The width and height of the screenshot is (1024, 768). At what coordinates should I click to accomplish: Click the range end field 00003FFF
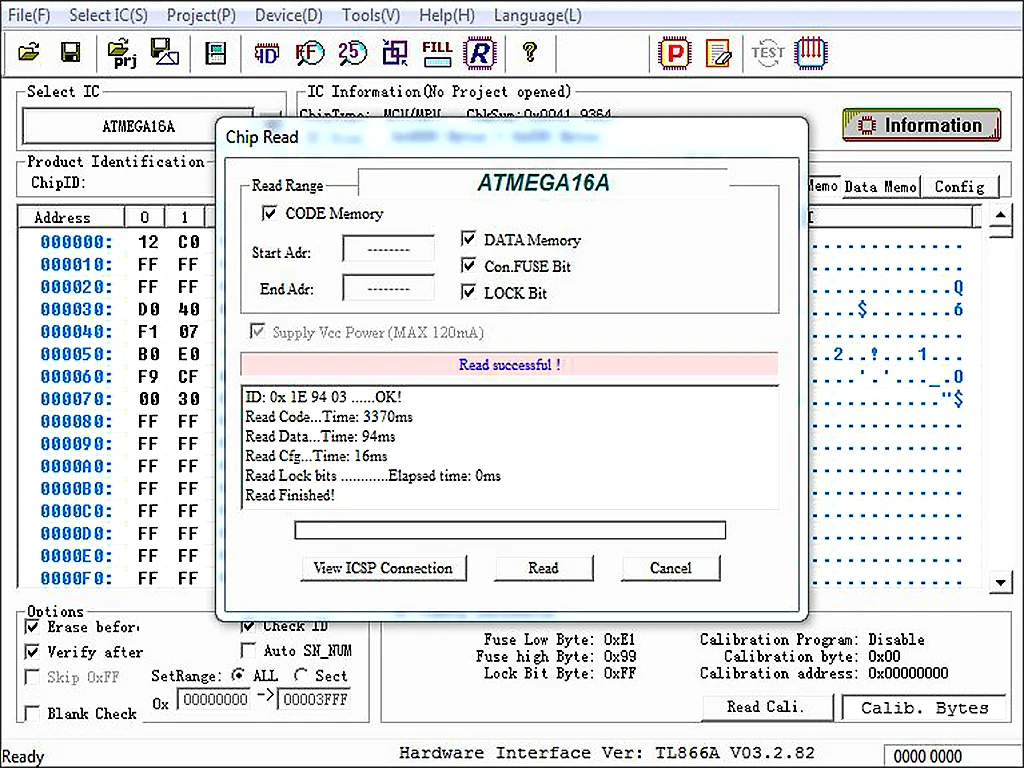click(x=315, y=700)
